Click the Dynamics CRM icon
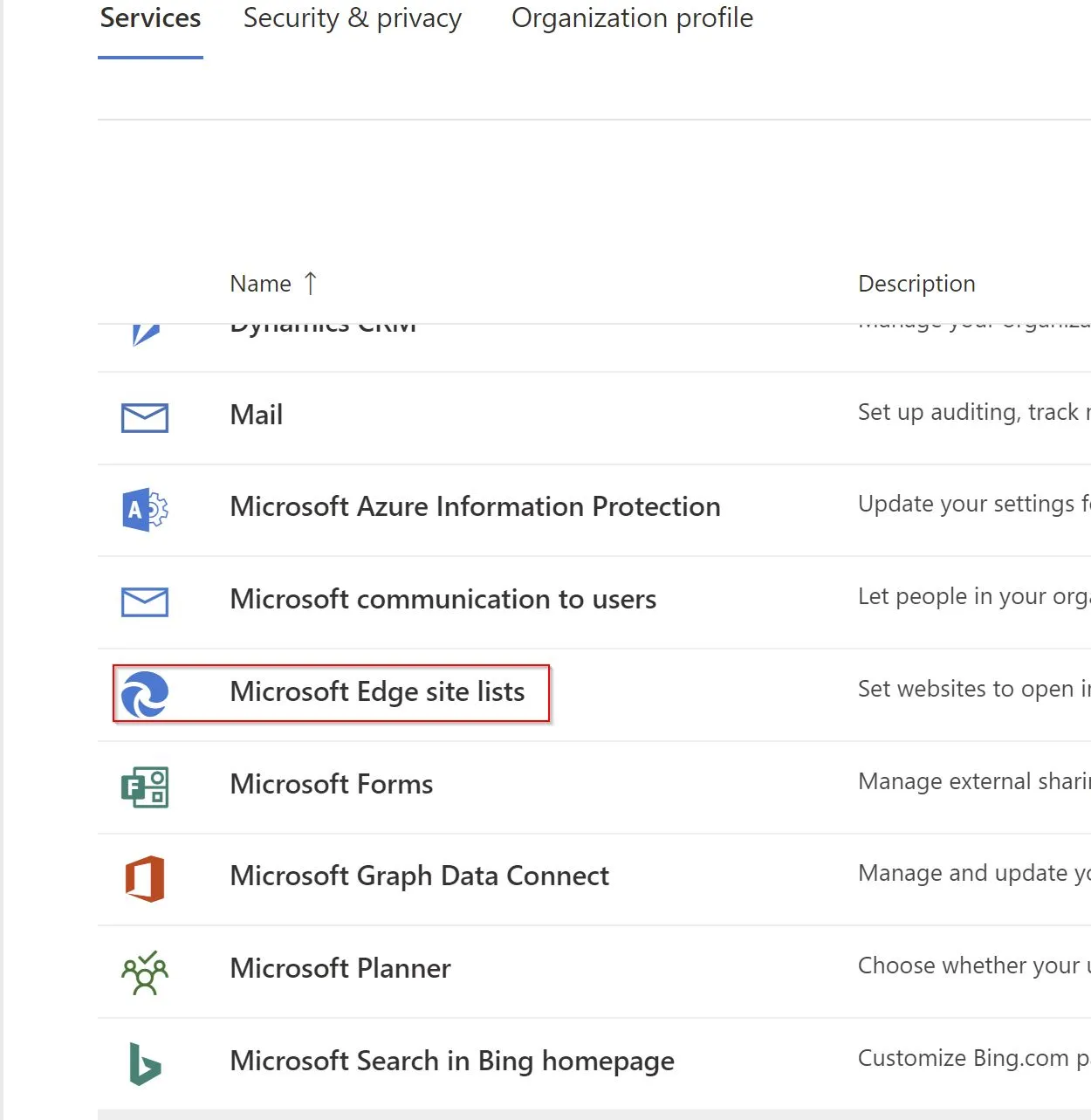The width and height of the screenshot is (1091, 1120). coord(145,334)
